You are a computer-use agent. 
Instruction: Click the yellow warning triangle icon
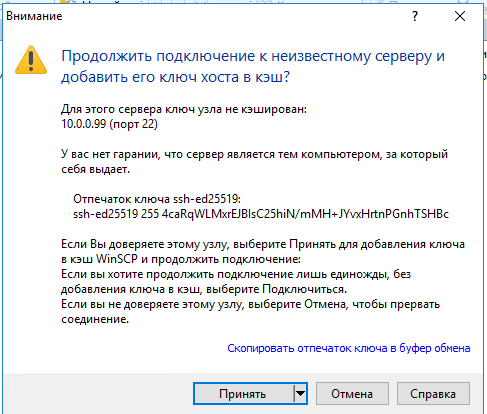click(x=31, y=60)
